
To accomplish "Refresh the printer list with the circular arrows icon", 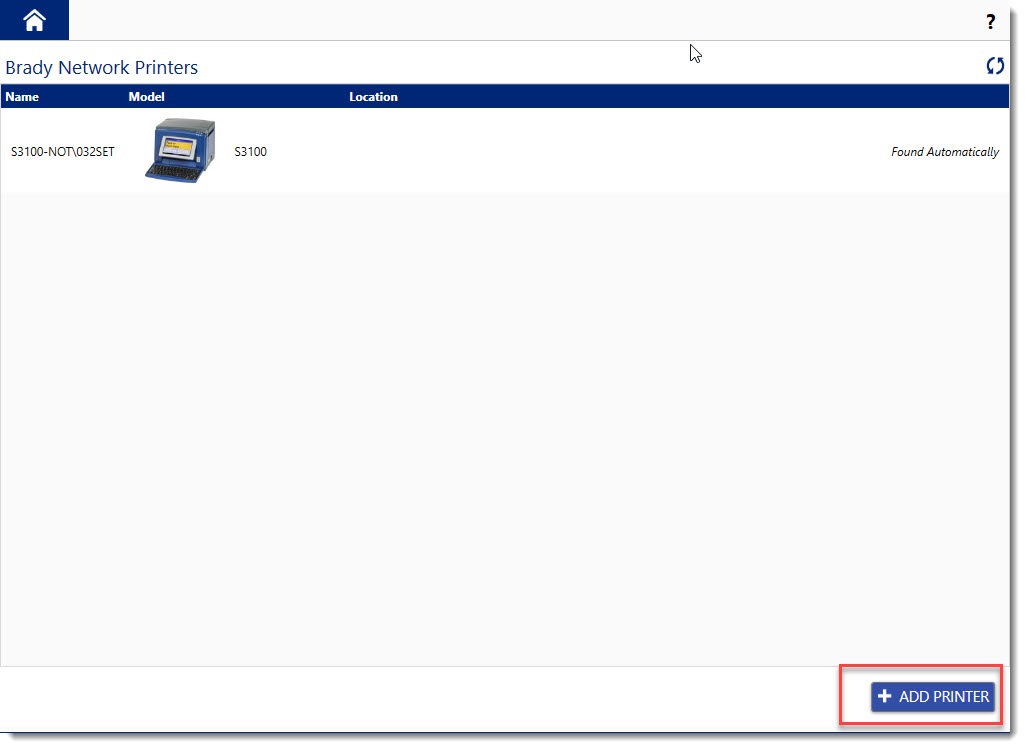I will [x=995, y=66].
